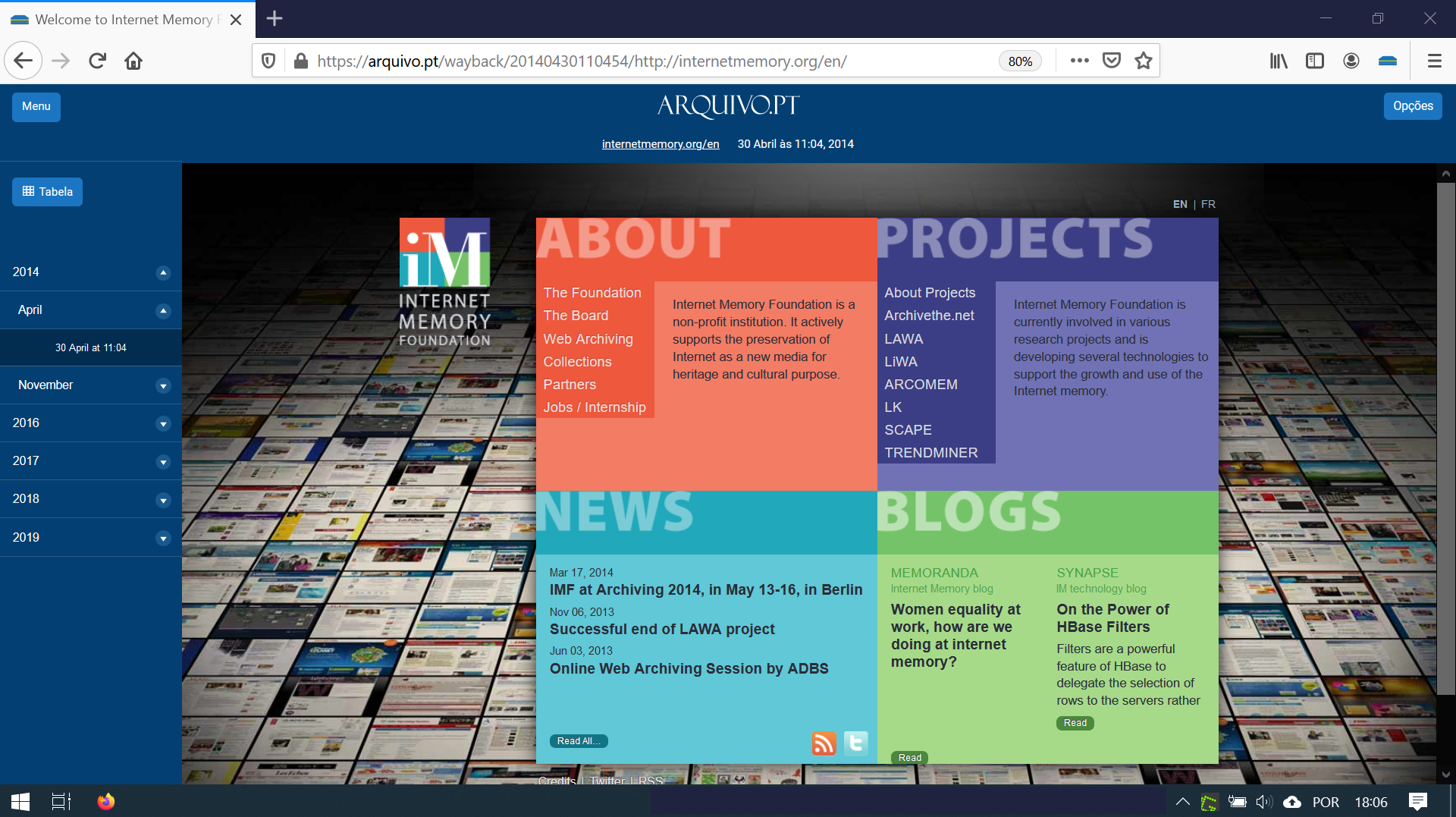Open Archivethe.net project link

click(929, 316)
